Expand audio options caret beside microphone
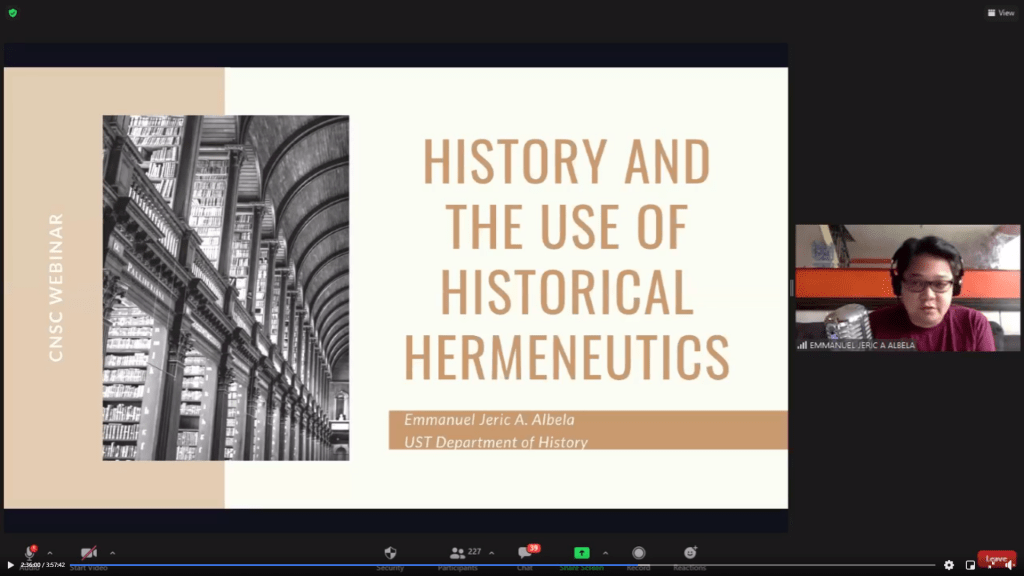Viewport: 1024px width, 576px height. click(50, 553)
